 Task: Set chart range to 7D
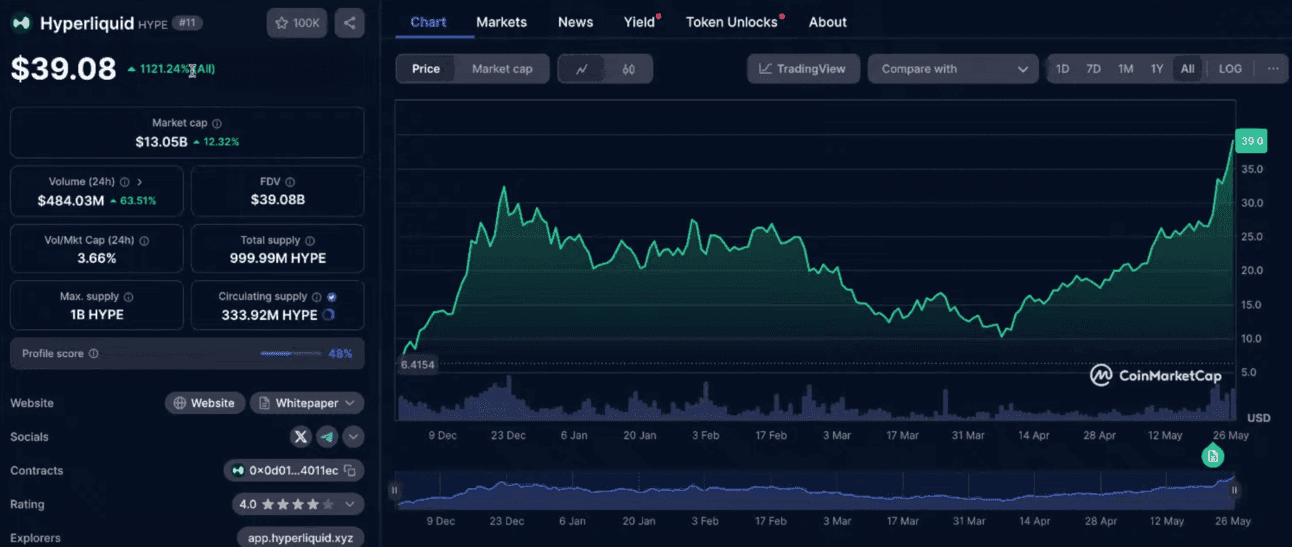click(x=1094, y=69)
